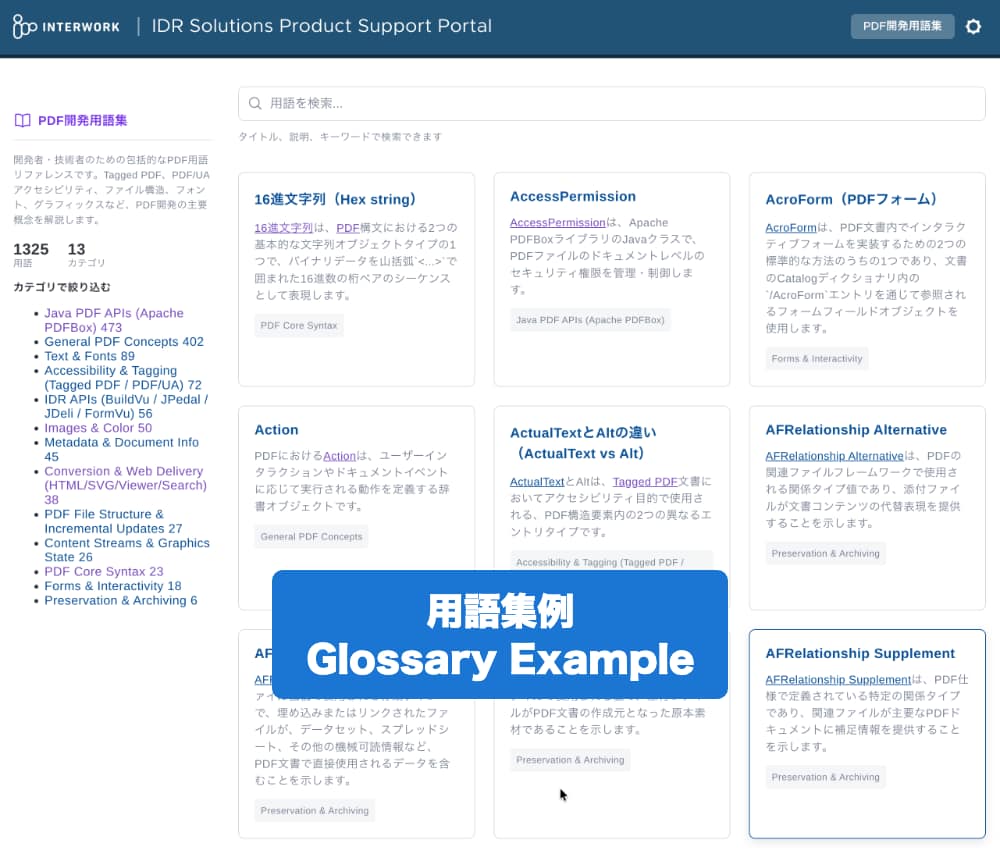Open settings via the gear icon

point(973,27)
